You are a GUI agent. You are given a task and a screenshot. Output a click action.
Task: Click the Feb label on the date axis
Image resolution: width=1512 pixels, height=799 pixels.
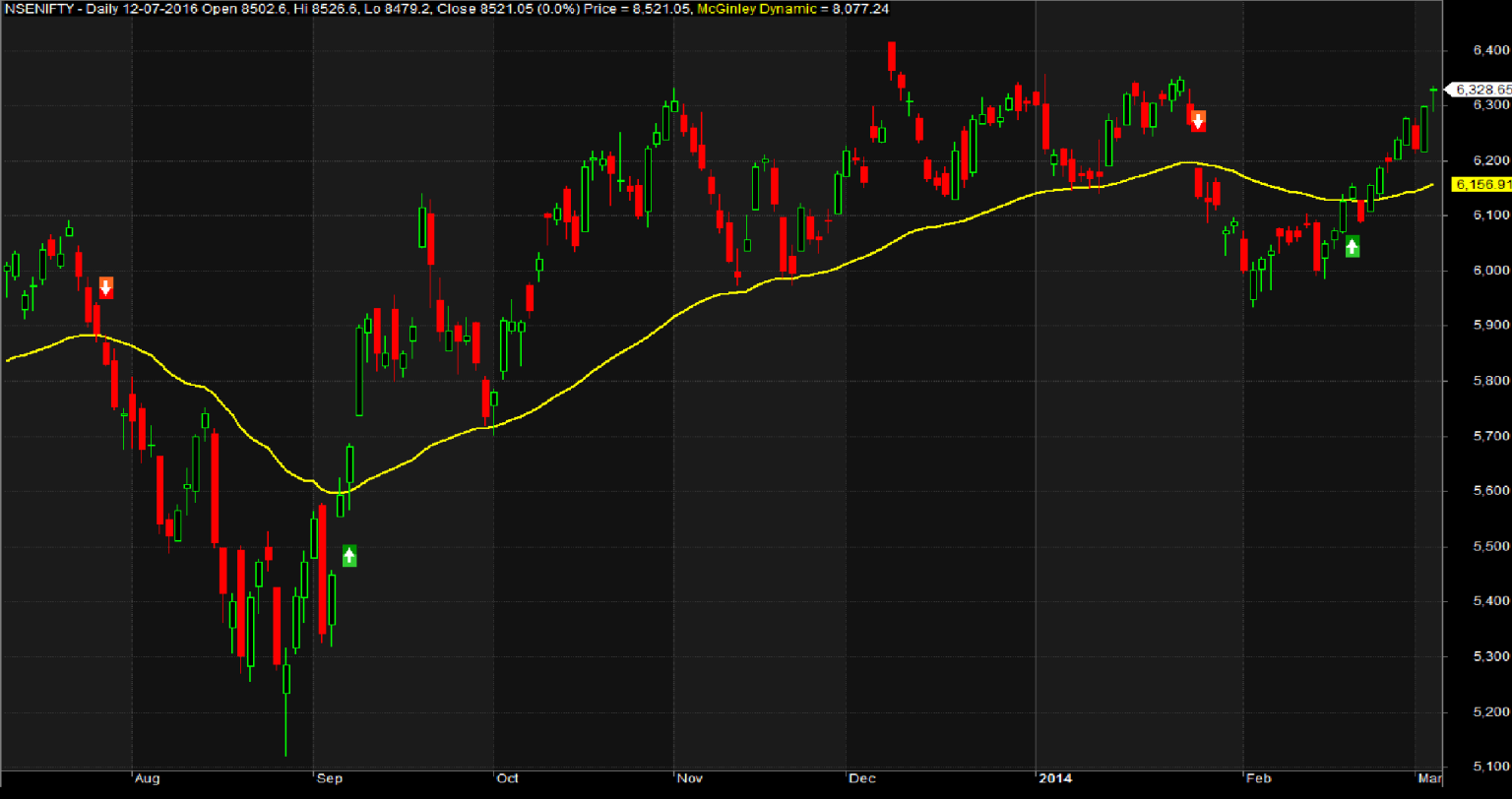1258,779
